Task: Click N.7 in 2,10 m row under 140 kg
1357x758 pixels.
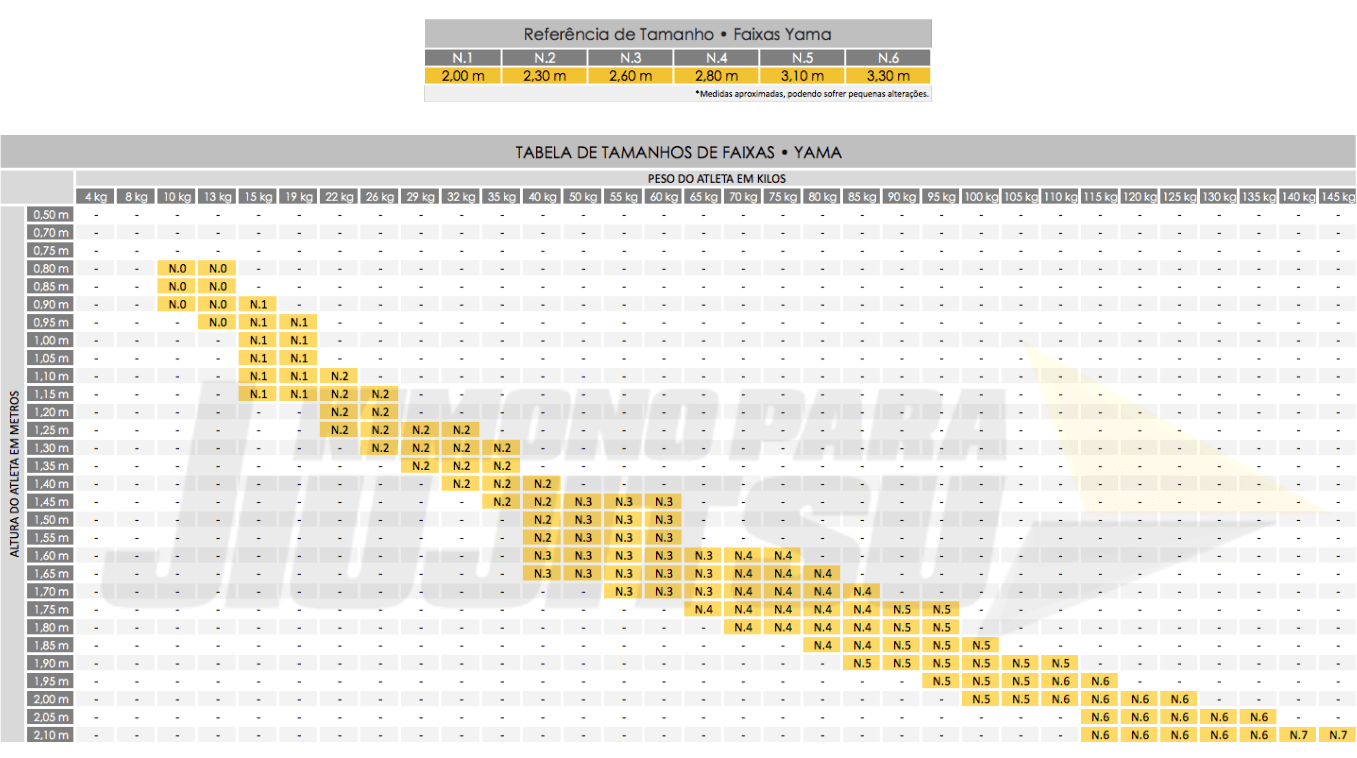Action: coord(1299,736)
